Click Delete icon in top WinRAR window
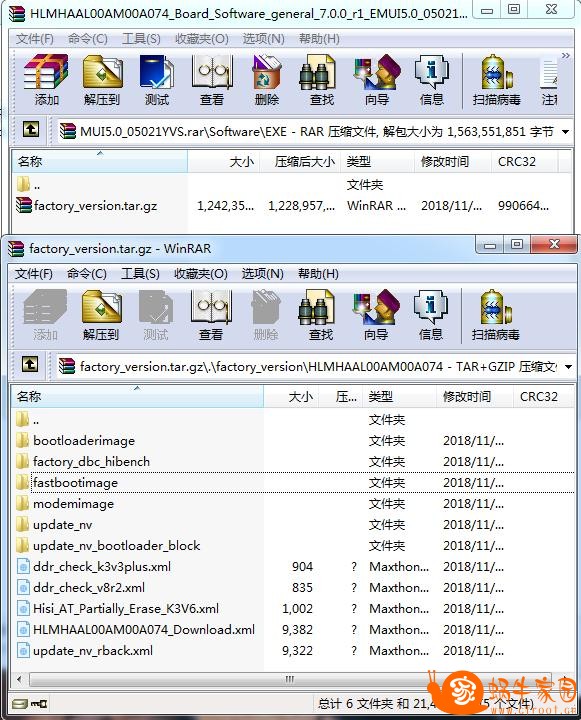Image resolution: width=581 pixels, height=720 pixels. 266,80
